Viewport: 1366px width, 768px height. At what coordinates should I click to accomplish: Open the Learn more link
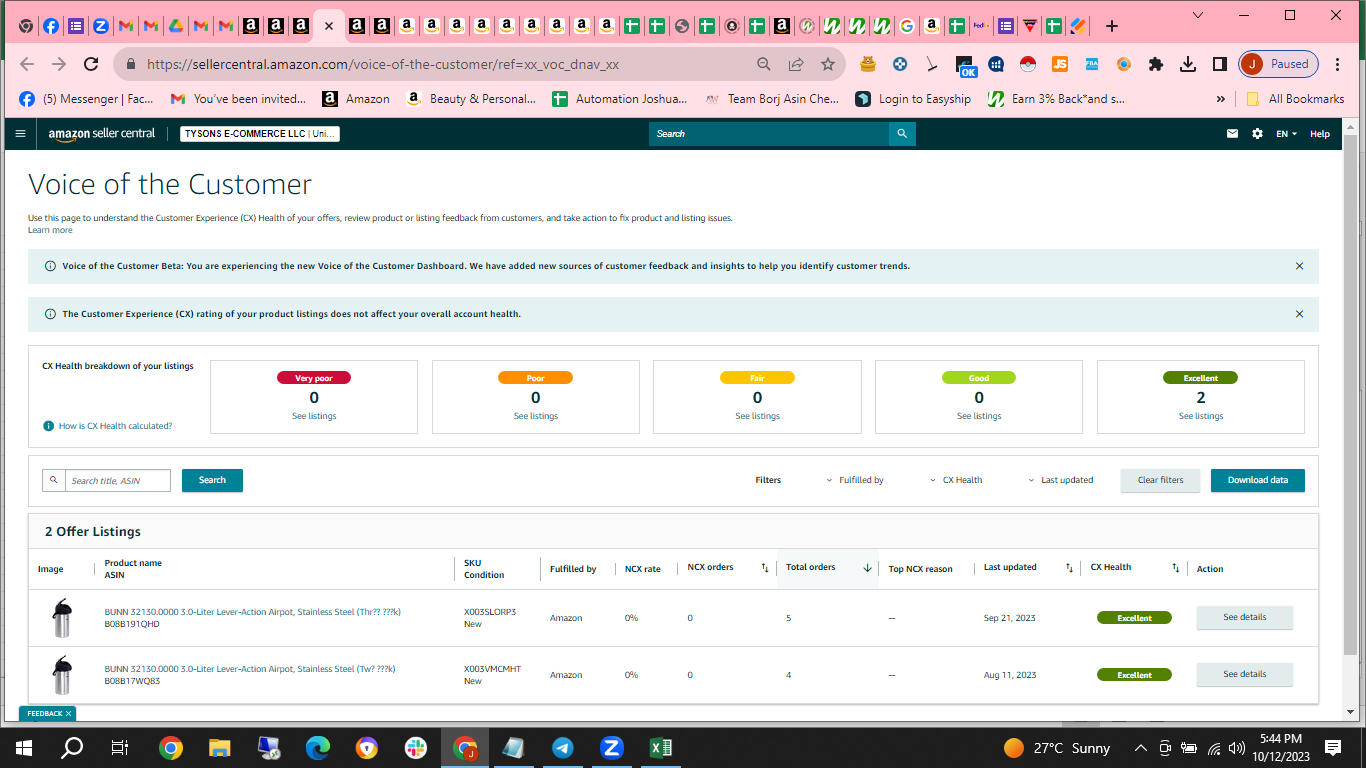coord(50,230)
